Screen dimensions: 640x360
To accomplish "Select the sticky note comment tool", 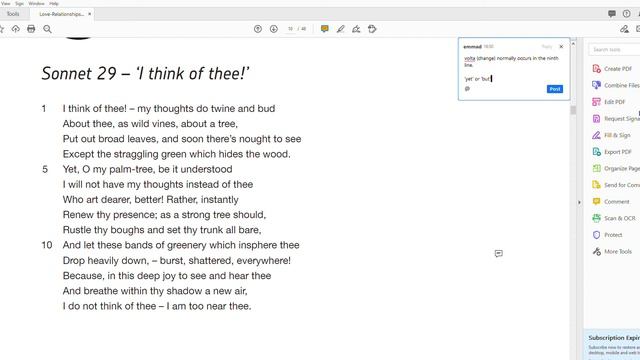I will 324,29.
